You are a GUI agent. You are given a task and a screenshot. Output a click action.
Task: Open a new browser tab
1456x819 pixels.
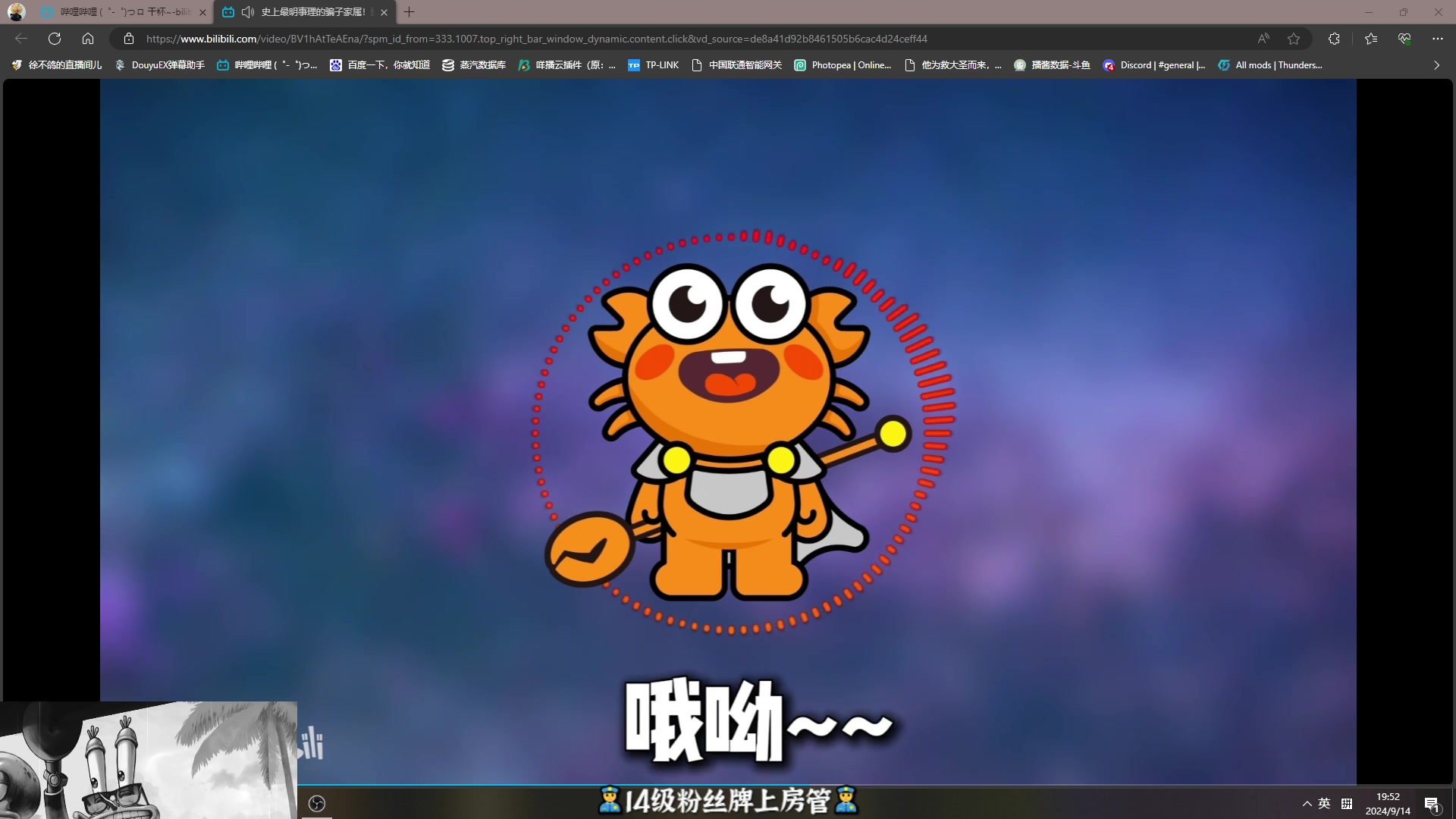point(409,12)
